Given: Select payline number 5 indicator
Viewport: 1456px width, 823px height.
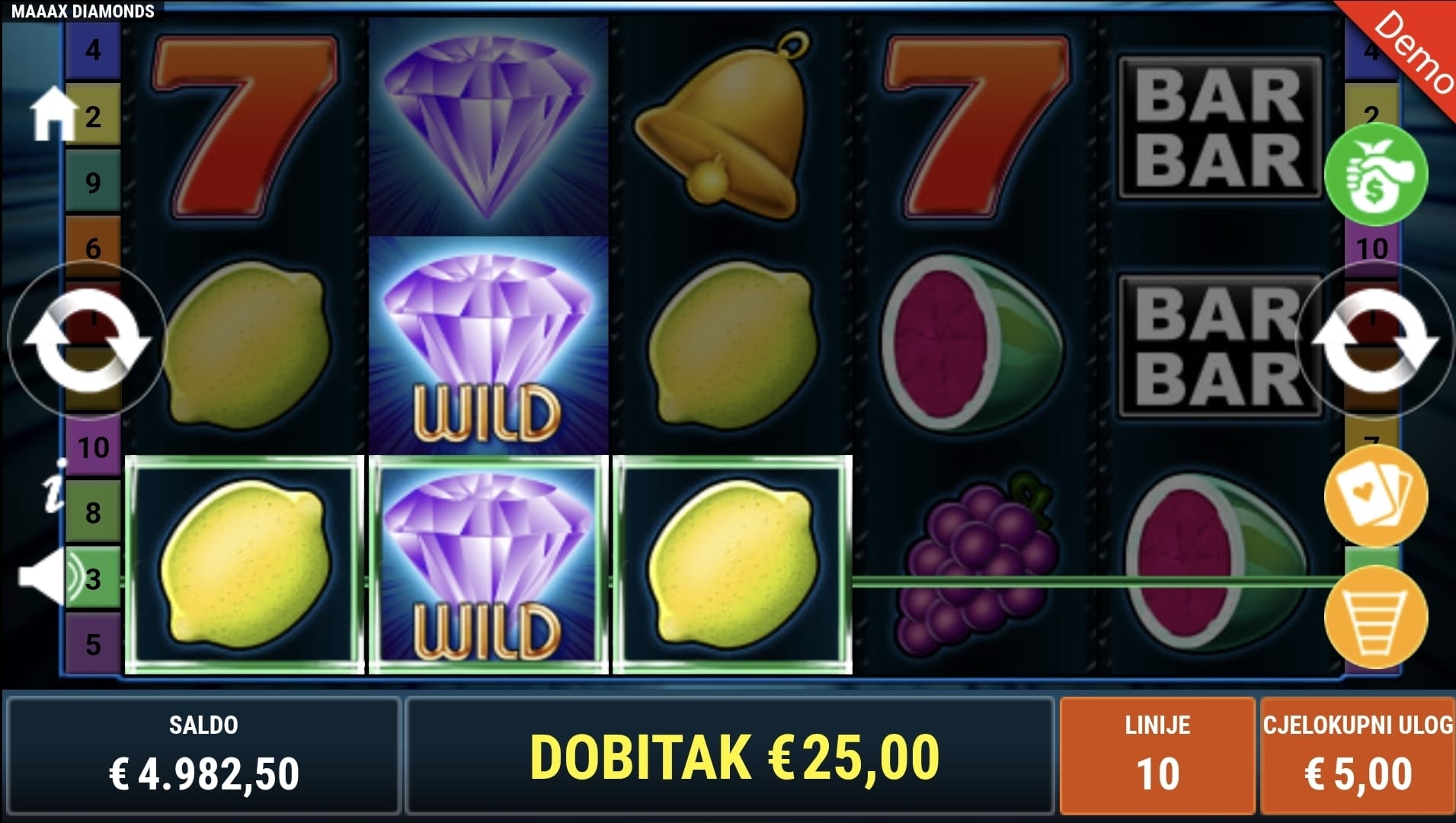Looking at the screenshot, I should 93,644.
